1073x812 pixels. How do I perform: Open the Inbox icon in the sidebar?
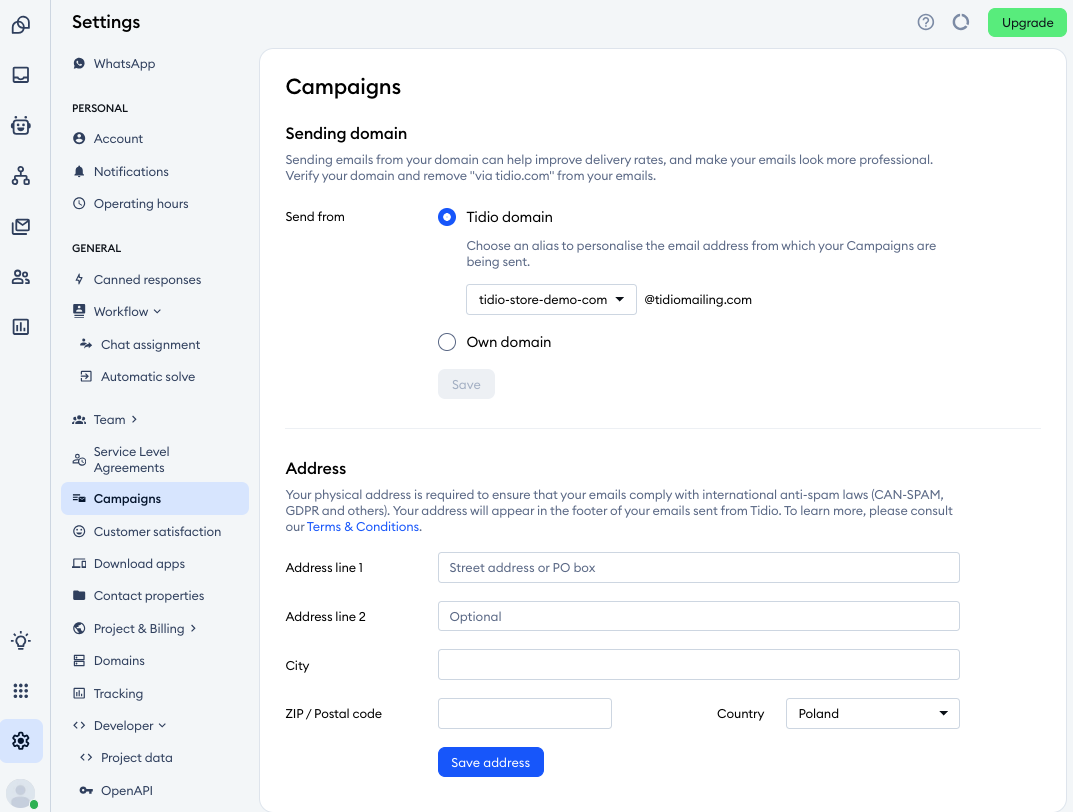[x=21, y=74]
